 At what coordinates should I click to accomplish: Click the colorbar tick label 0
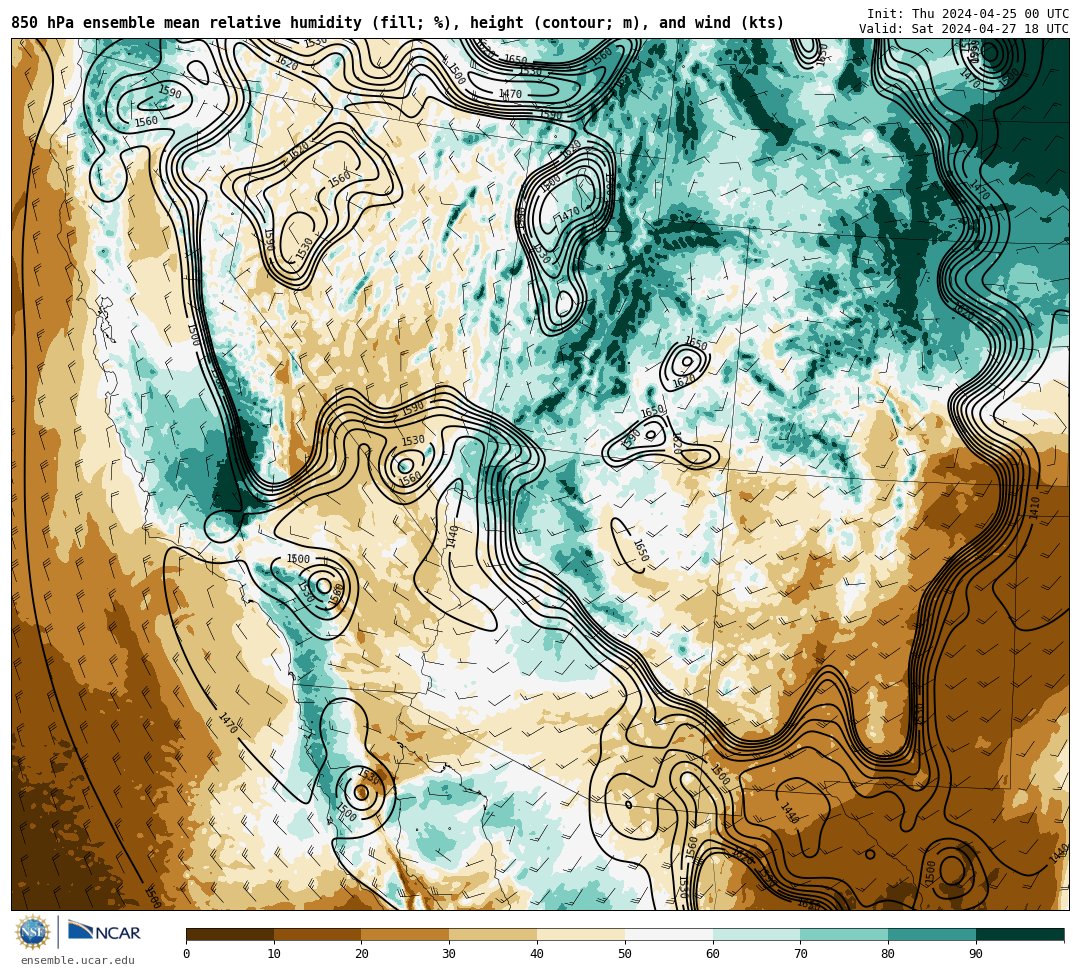(x=187, y=954)
